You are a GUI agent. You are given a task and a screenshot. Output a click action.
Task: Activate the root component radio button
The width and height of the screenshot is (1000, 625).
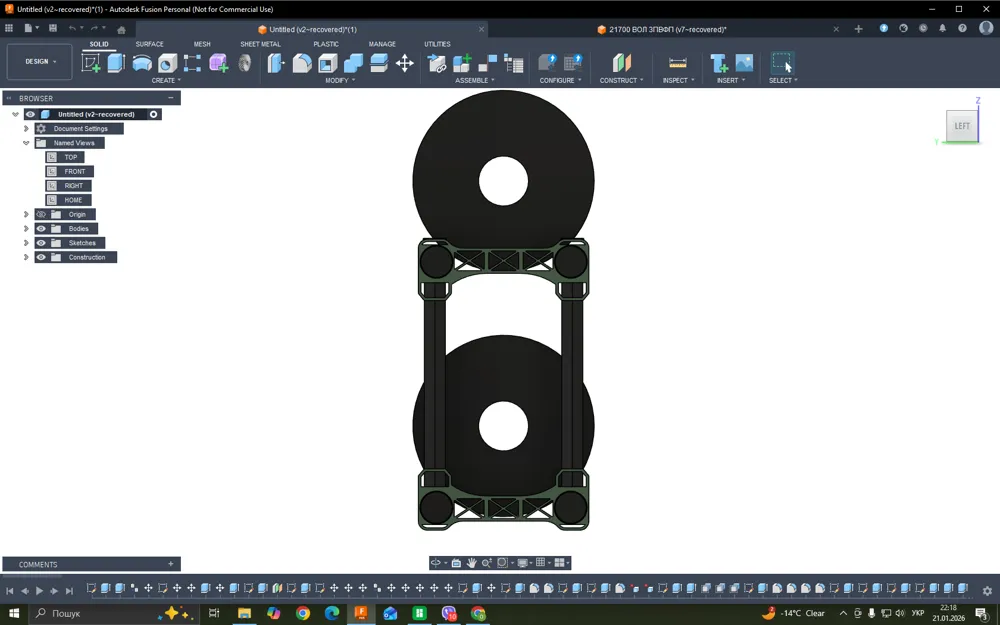[x=154, y=114]
